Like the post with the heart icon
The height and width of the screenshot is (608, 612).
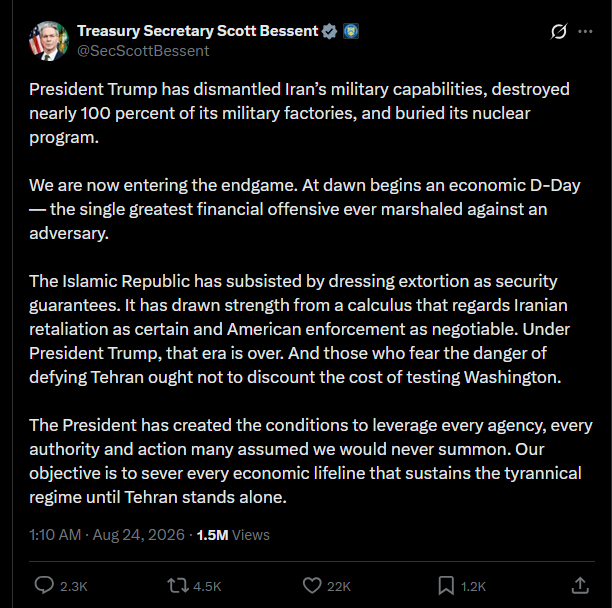point(312,585)
